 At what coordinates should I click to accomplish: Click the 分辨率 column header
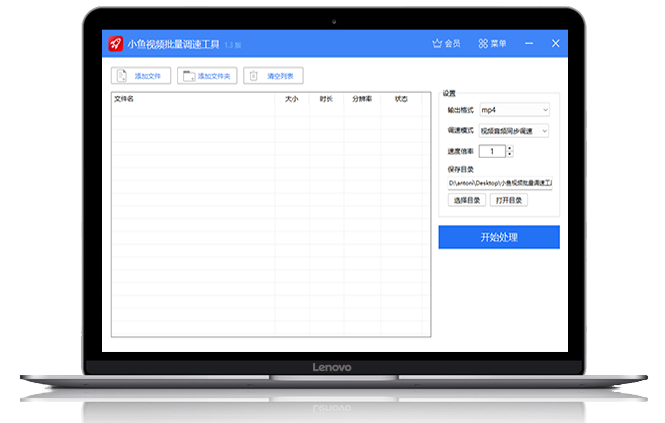[x=362, y=99]
